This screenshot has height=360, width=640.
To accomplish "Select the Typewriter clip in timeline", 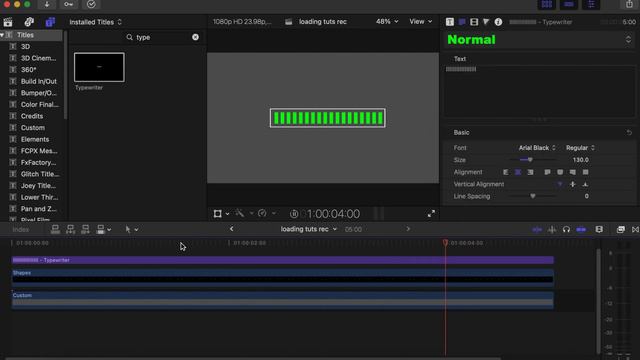I will click(x=282, y=260).
